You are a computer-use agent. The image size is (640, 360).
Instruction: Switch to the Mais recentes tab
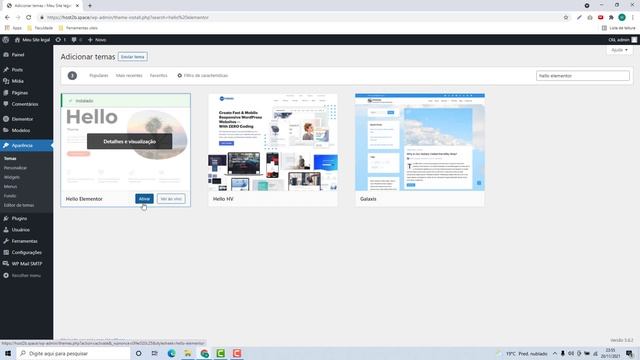point(129,76)
